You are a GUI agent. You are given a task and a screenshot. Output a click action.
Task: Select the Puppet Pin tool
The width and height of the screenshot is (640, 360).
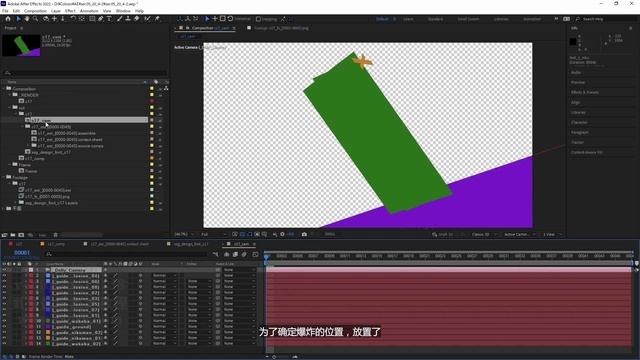(x=157, y=19)
